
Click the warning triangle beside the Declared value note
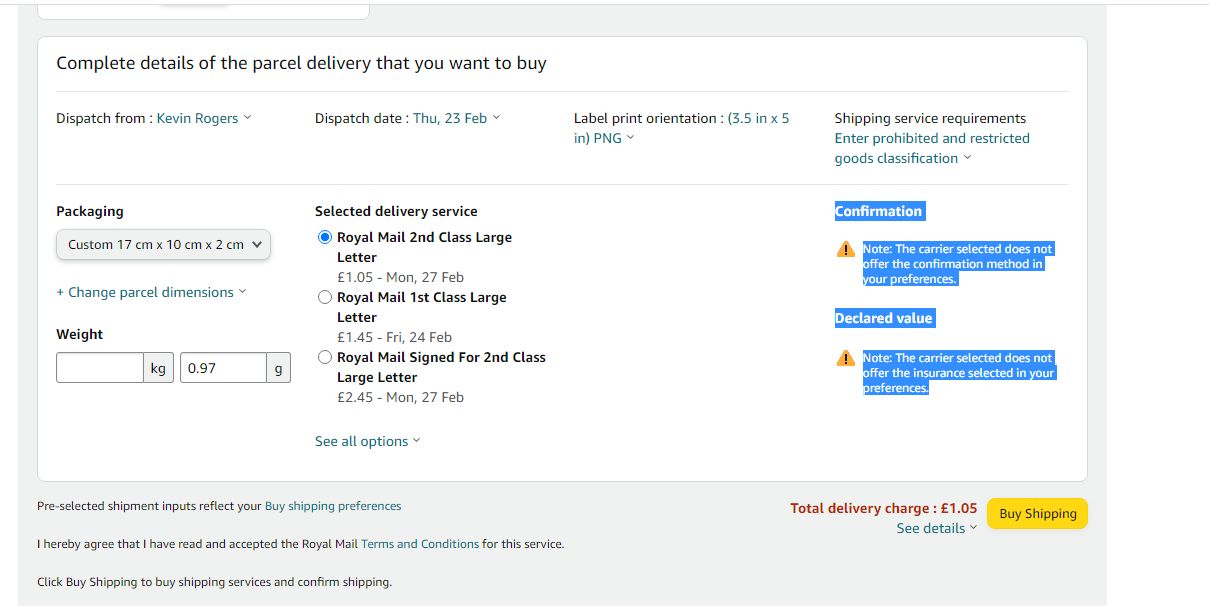pyautogui.click(x=845, y=358)
